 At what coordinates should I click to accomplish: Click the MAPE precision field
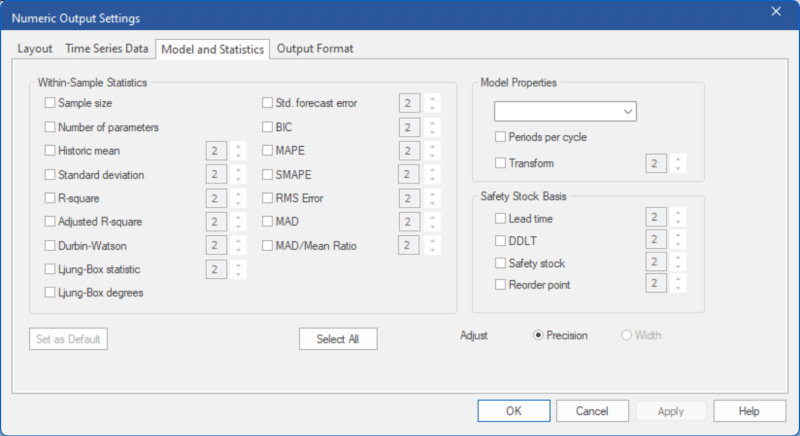410,151
